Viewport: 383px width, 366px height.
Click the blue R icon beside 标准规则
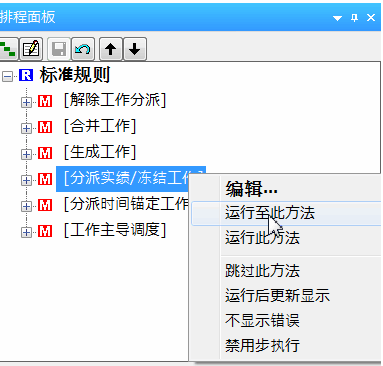pyautogui.click(x=26, y=75)
